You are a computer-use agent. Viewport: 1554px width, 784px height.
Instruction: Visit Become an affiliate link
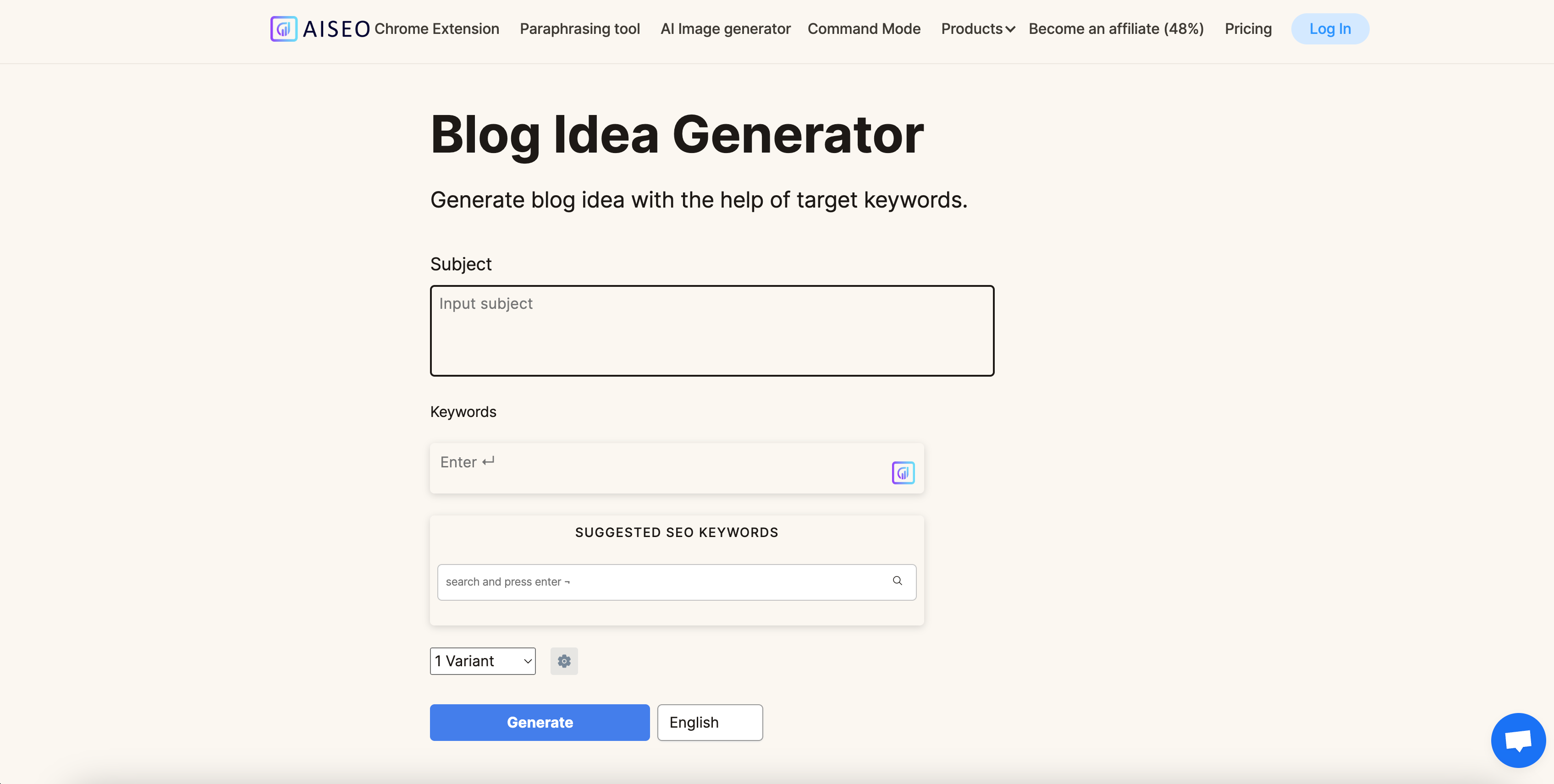pos(1116,28)
